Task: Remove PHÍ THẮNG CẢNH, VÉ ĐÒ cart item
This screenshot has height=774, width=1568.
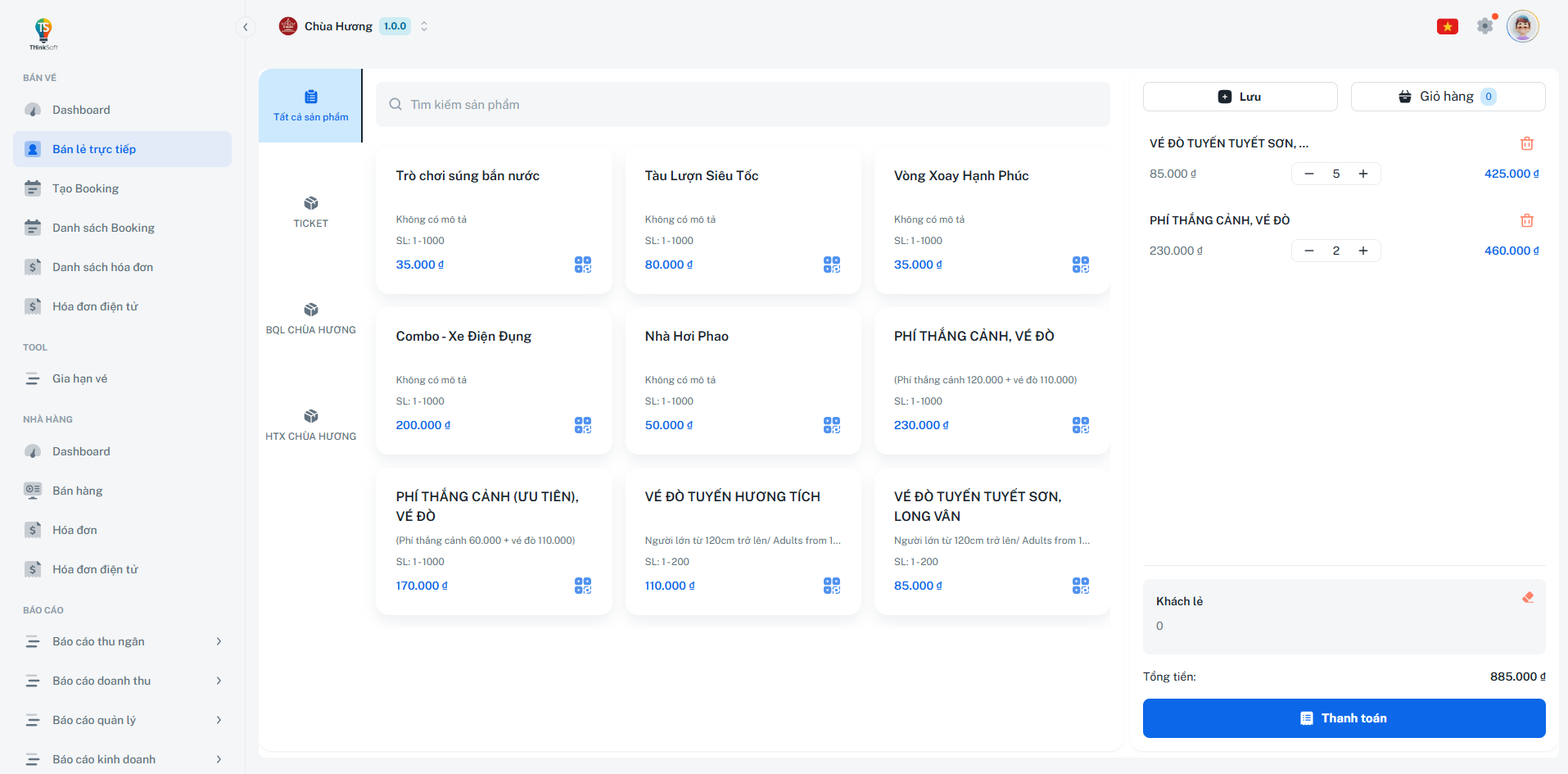Action: tap(1526, 220)
